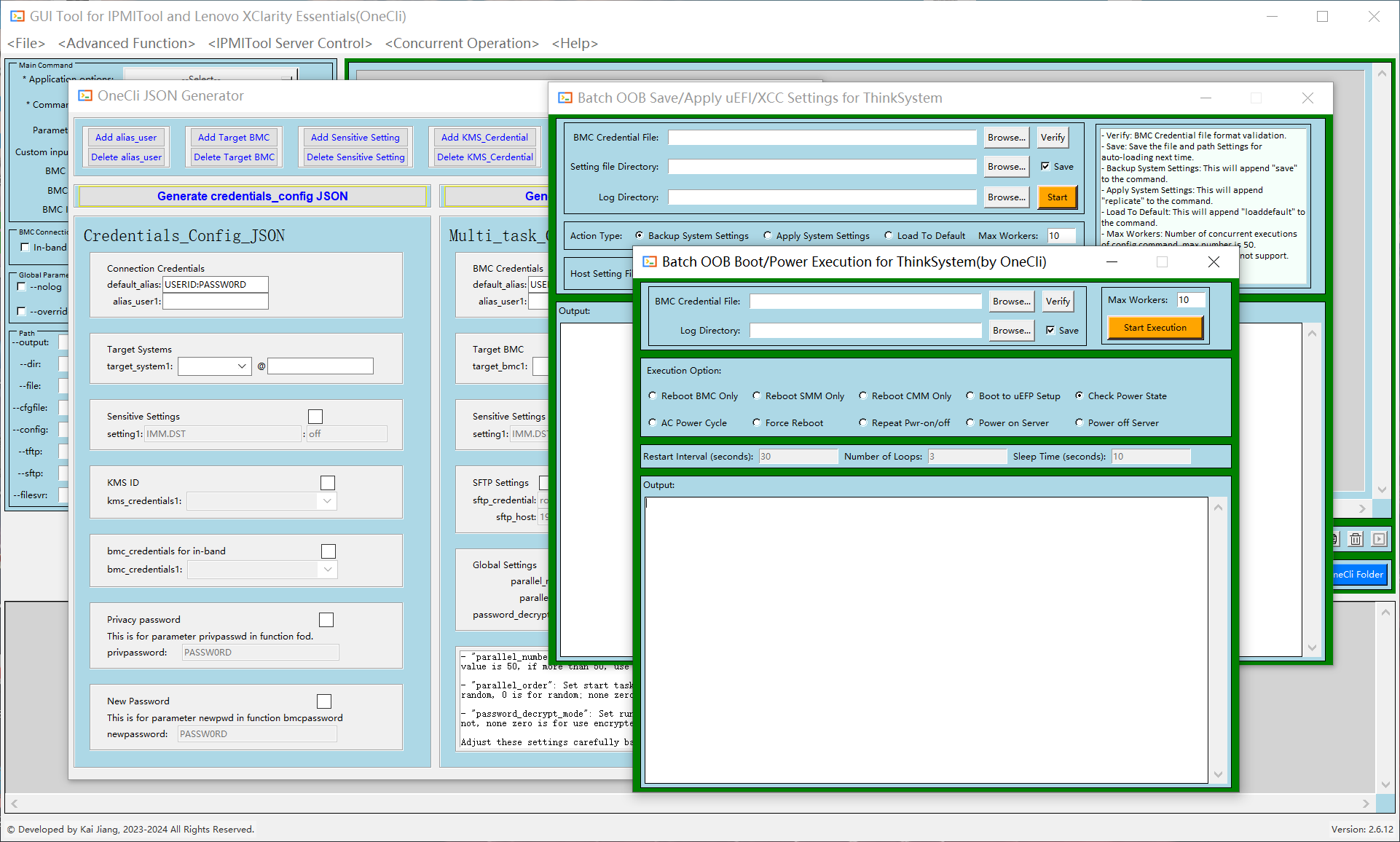Open the bmc_credentials1 dropdown
Viewport: 1400px width, 842px height.
[x=262, y=570]
